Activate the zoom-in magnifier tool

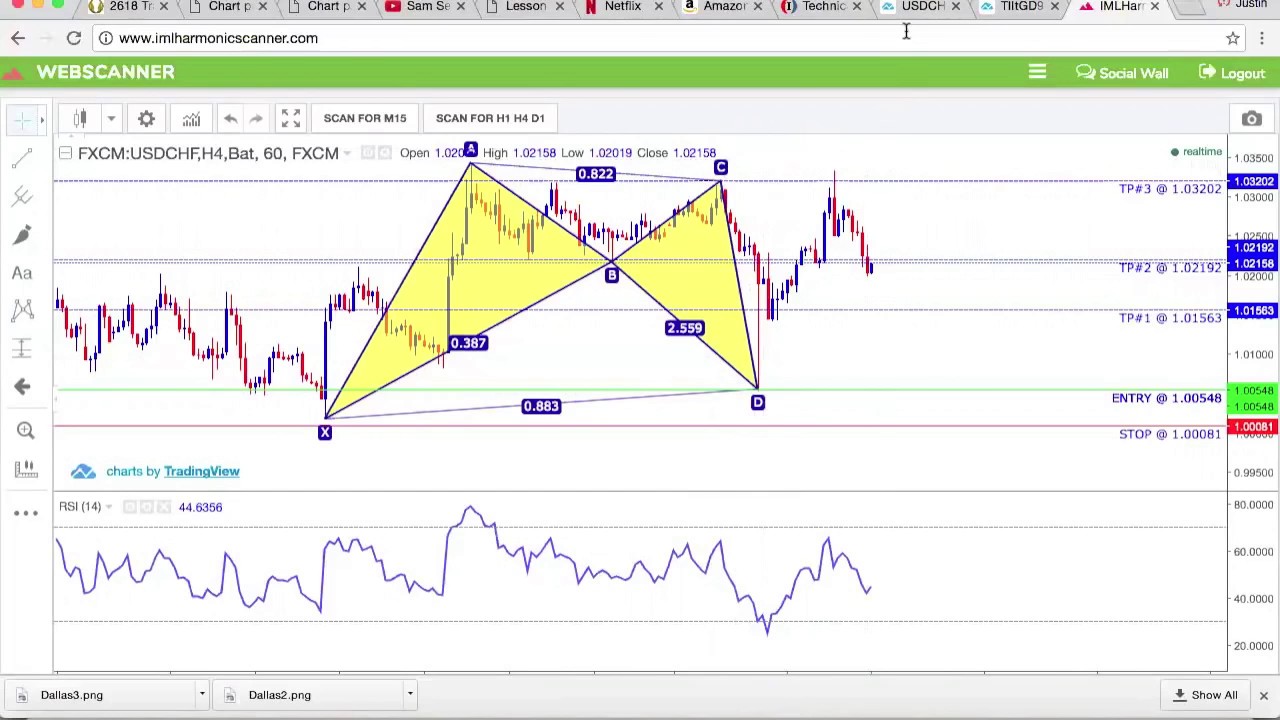[x=26, y=430]
